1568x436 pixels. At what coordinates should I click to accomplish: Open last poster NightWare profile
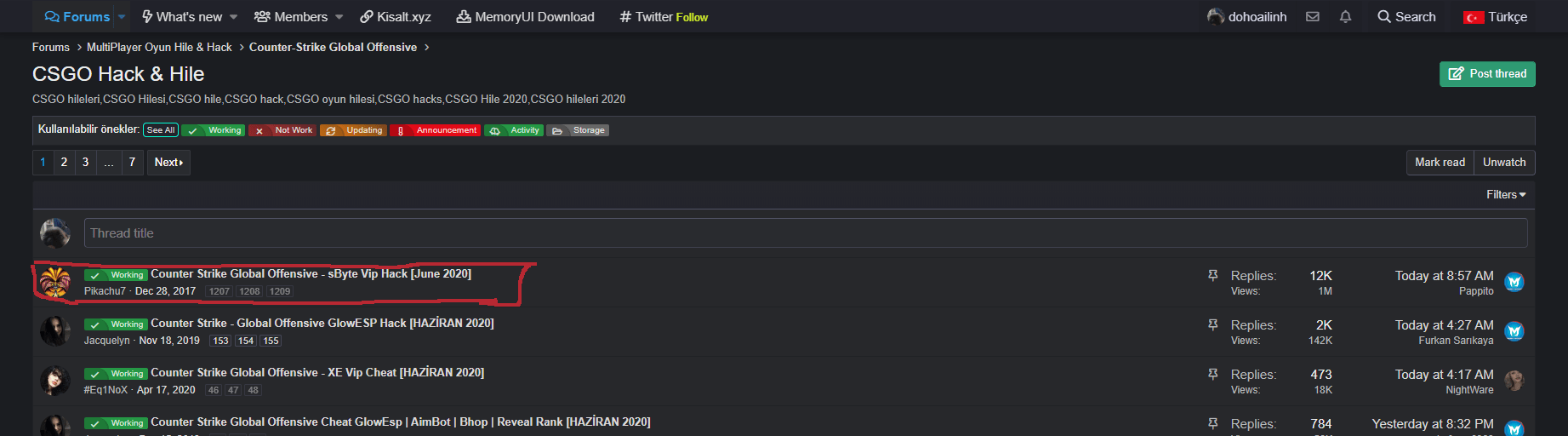click(x=1469, y=390)
